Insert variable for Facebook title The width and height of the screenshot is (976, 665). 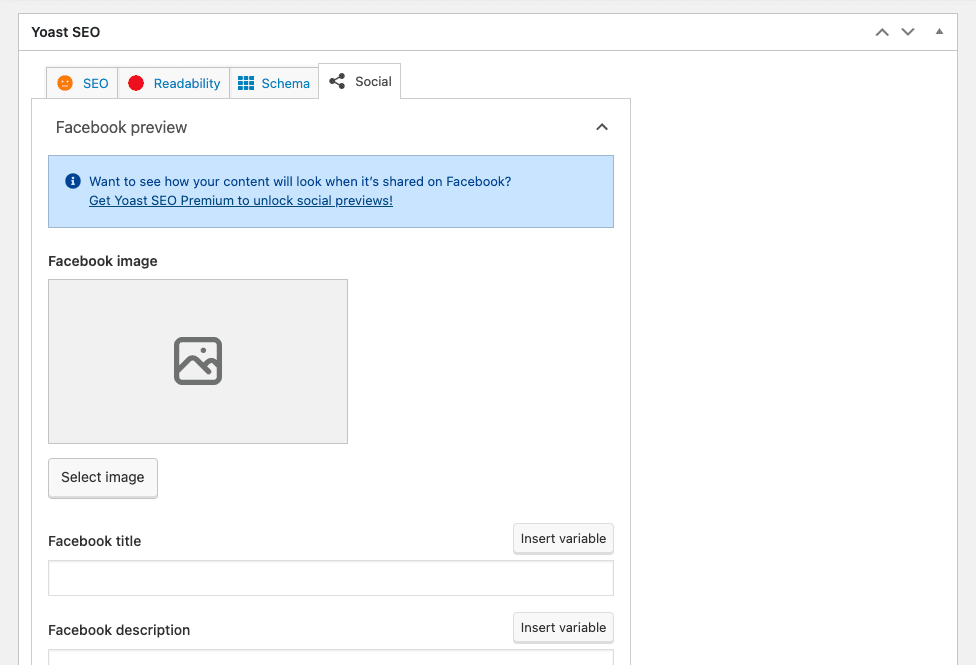tap(563, 539)
